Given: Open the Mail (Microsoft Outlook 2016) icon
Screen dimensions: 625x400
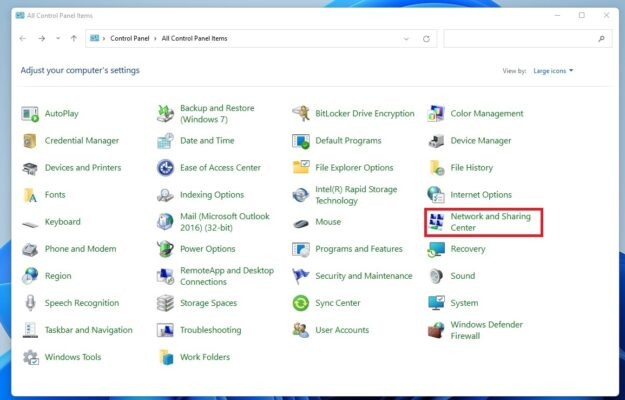Looking at the screenshot, I should pyautogui.click(x=165, y=222).
